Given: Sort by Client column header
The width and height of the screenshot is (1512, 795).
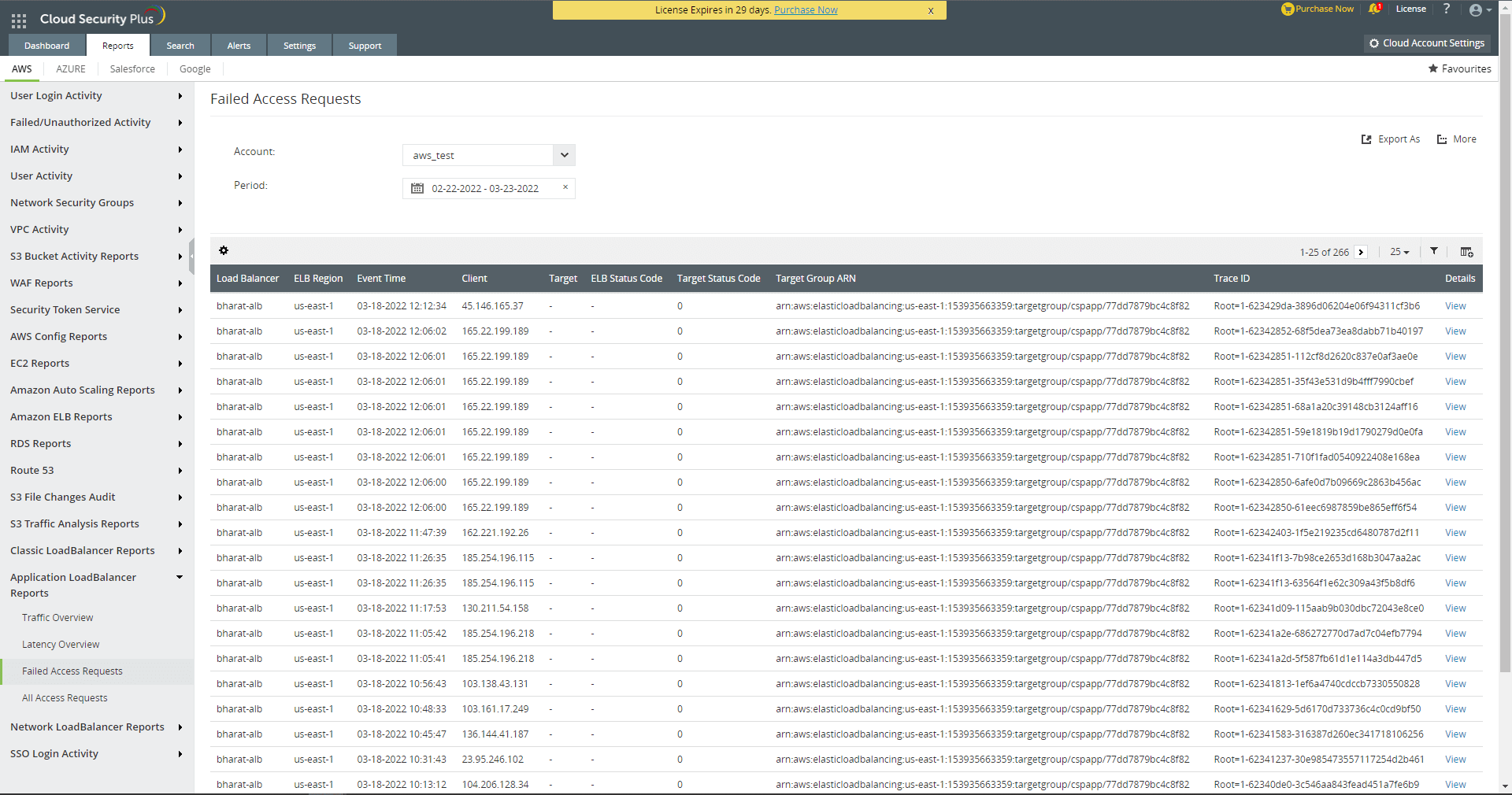Looking at the screenshot, I should pyautogui.click(x=474, y=279).
